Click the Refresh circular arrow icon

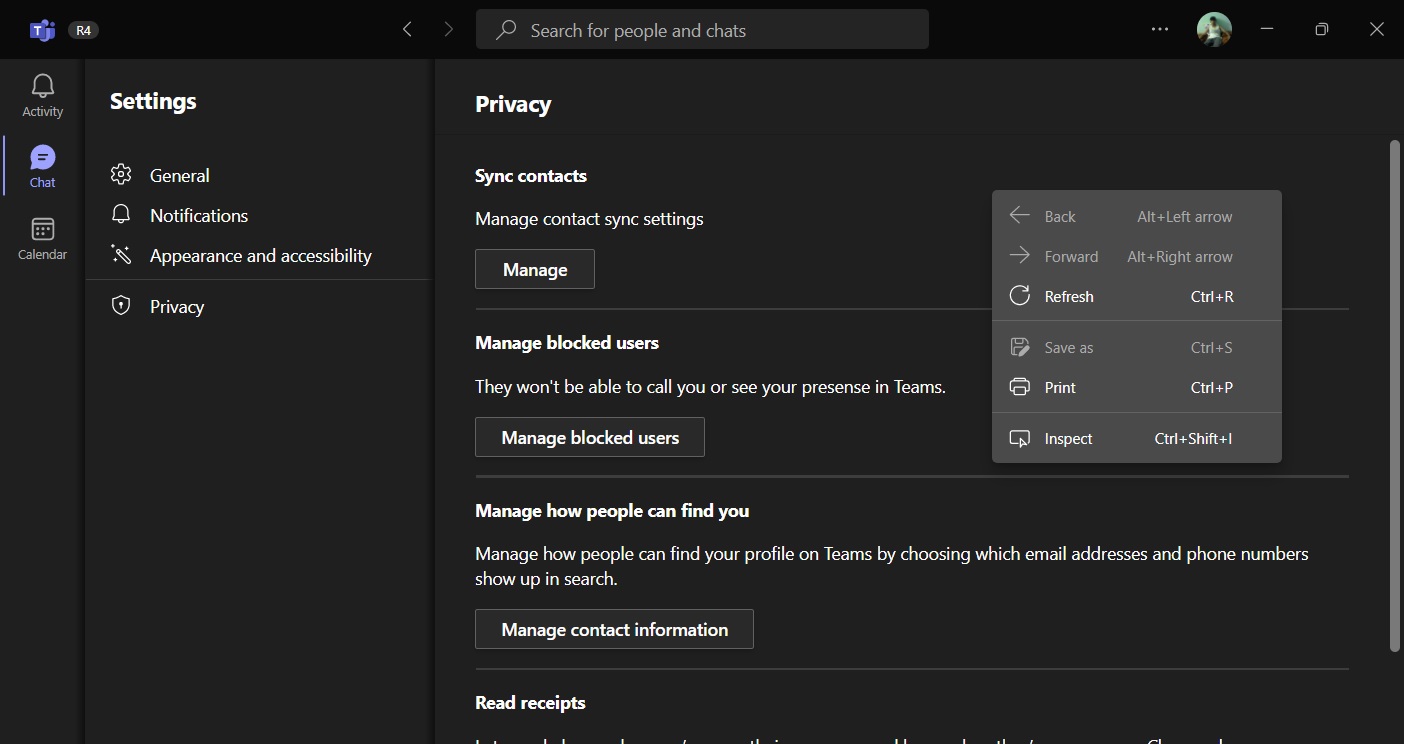(1019, 295)
